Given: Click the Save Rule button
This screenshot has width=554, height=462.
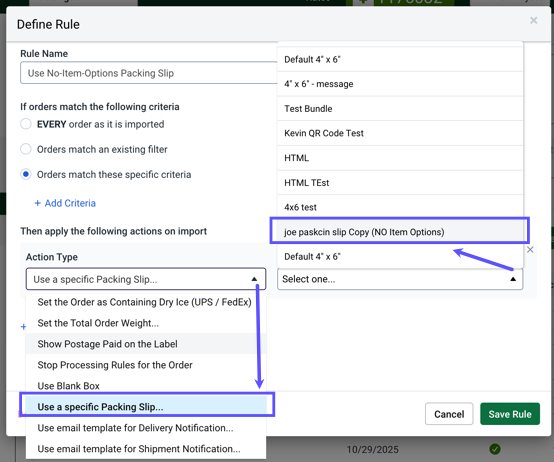Looking at the screenshot, I should (510, 414).
